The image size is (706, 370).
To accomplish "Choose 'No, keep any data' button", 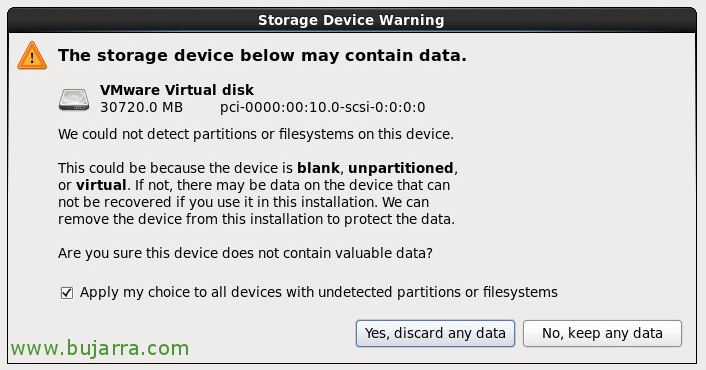I will coord(602,333).
